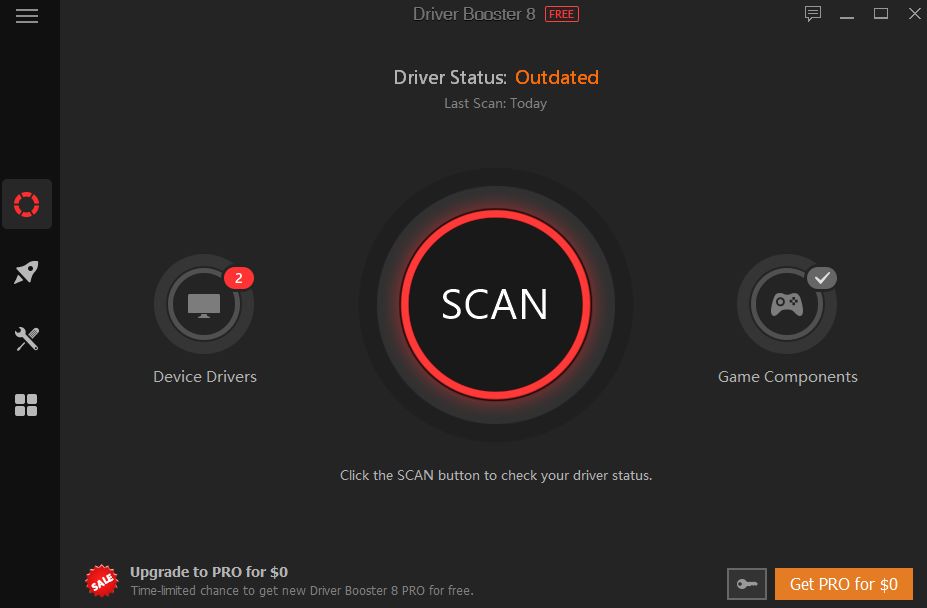This screenshot has height=608, width=927.
Task: Start the big red SCAN button
Action: 495,304
